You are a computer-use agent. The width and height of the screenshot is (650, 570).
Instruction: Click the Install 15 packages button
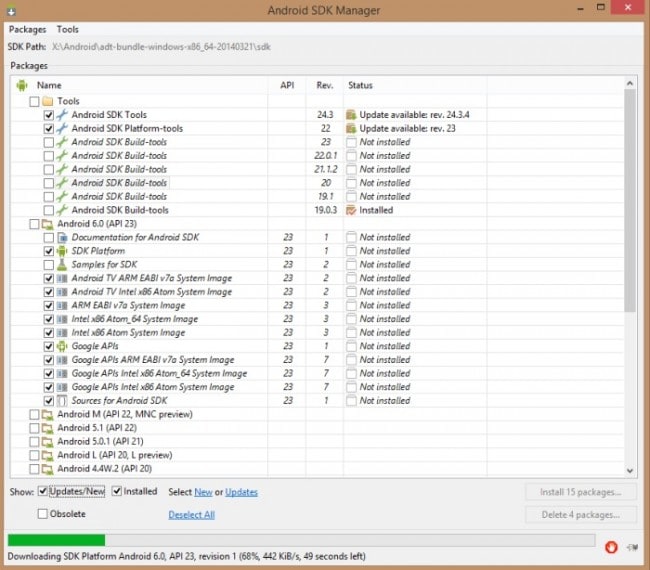pos(580,492)
